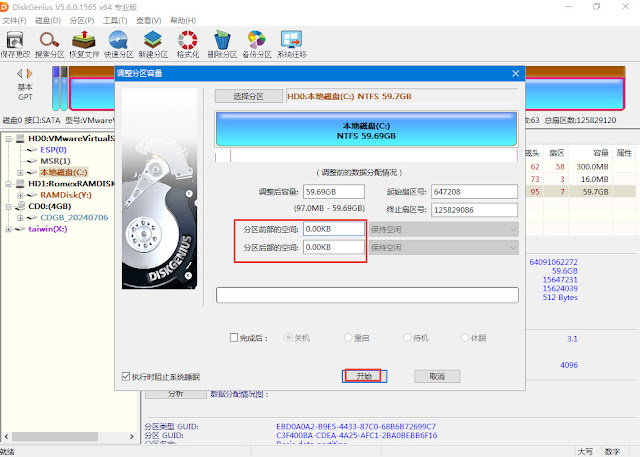
Task: Close the 调整分区容量 dialog
Action: pos(516,73)
